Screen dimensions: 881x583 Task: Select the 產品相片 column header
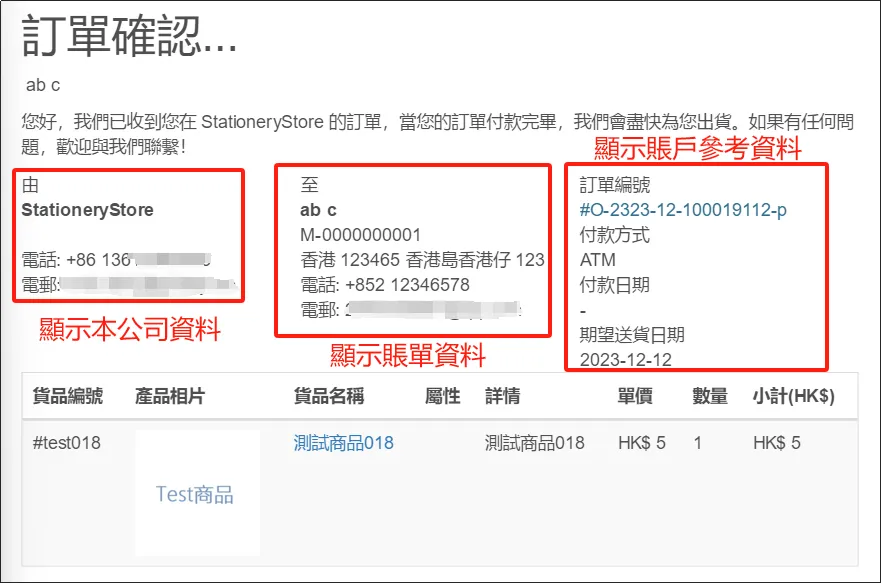point(170,396)
